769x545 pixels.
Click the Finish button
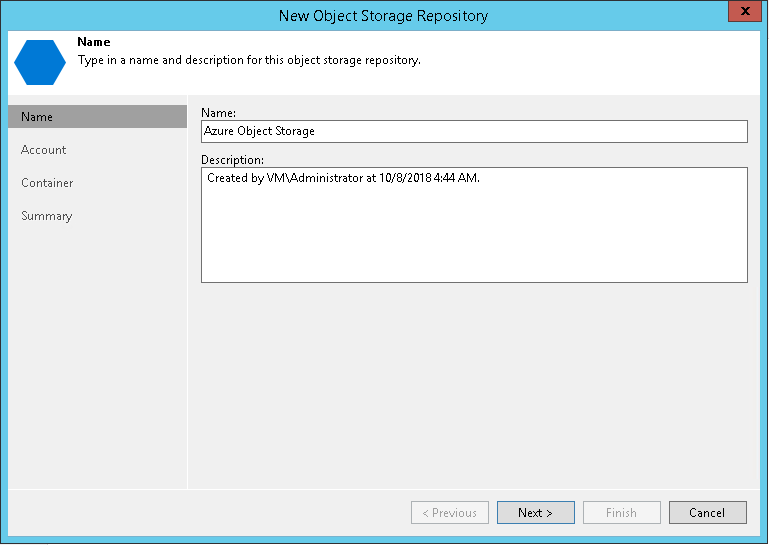coord(621,513)
